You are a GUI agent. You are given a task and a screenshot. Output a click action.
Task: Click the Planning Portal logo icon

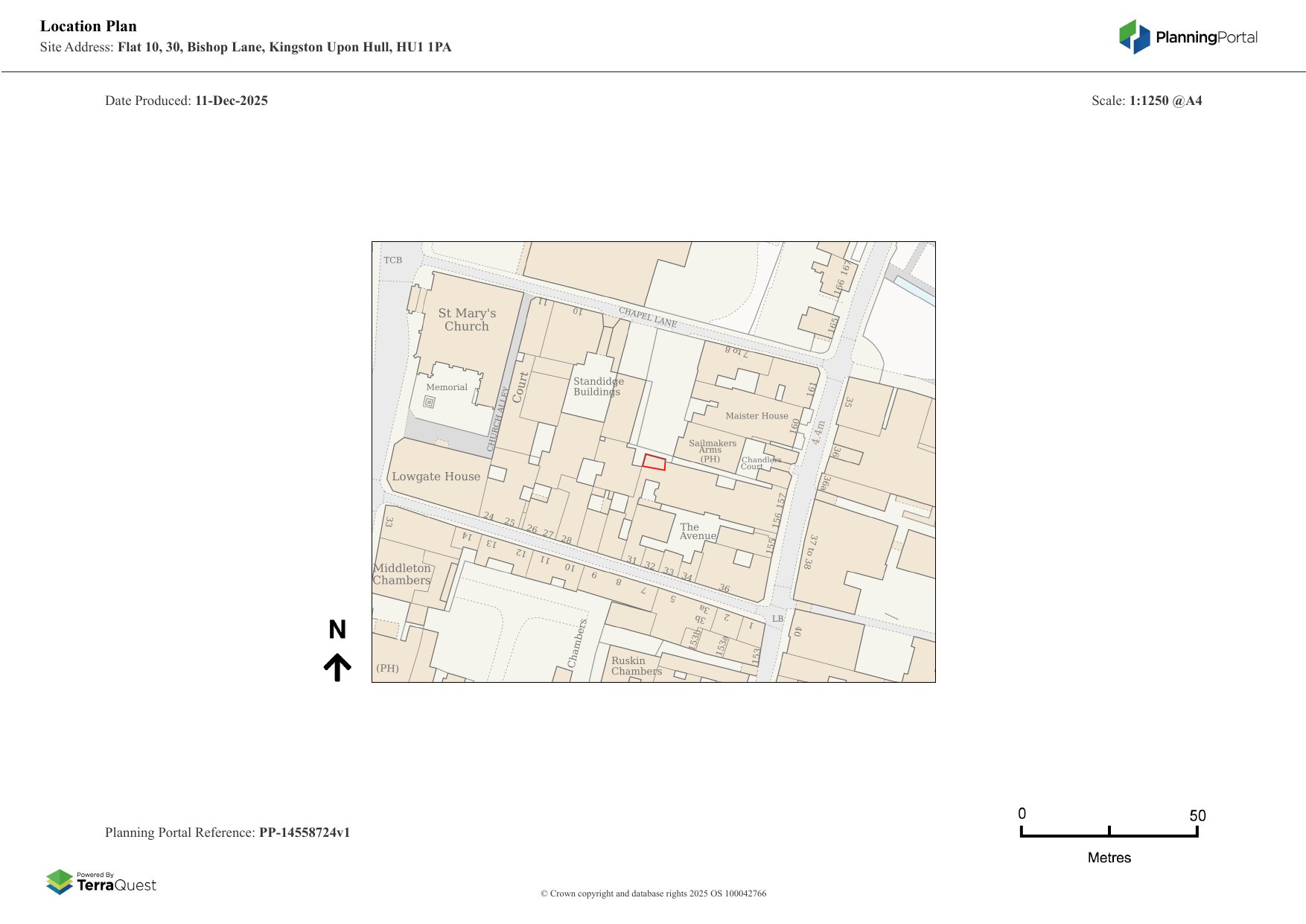click(1134, 37)
